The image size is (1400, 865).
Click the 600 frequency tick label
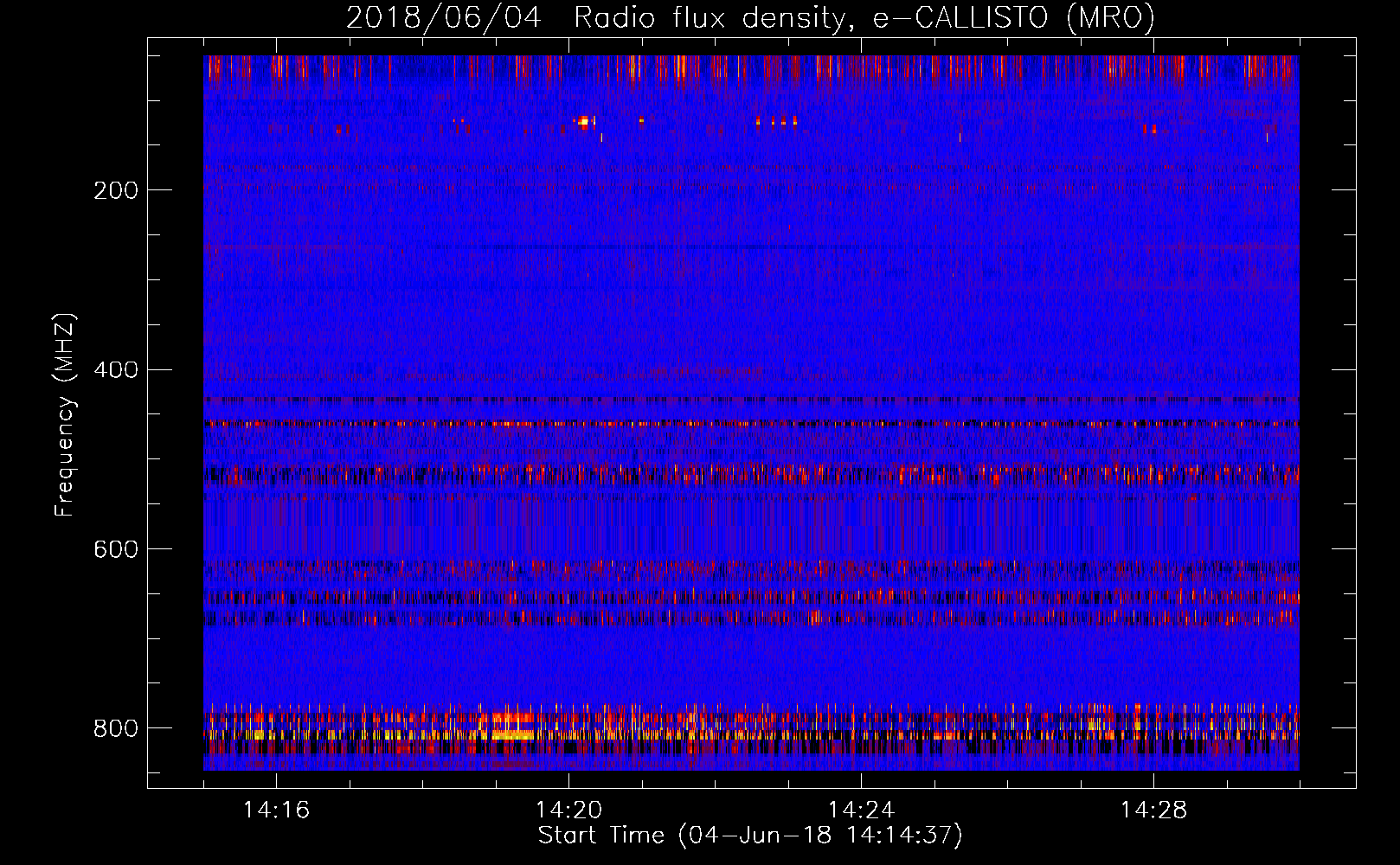[116, 550]
